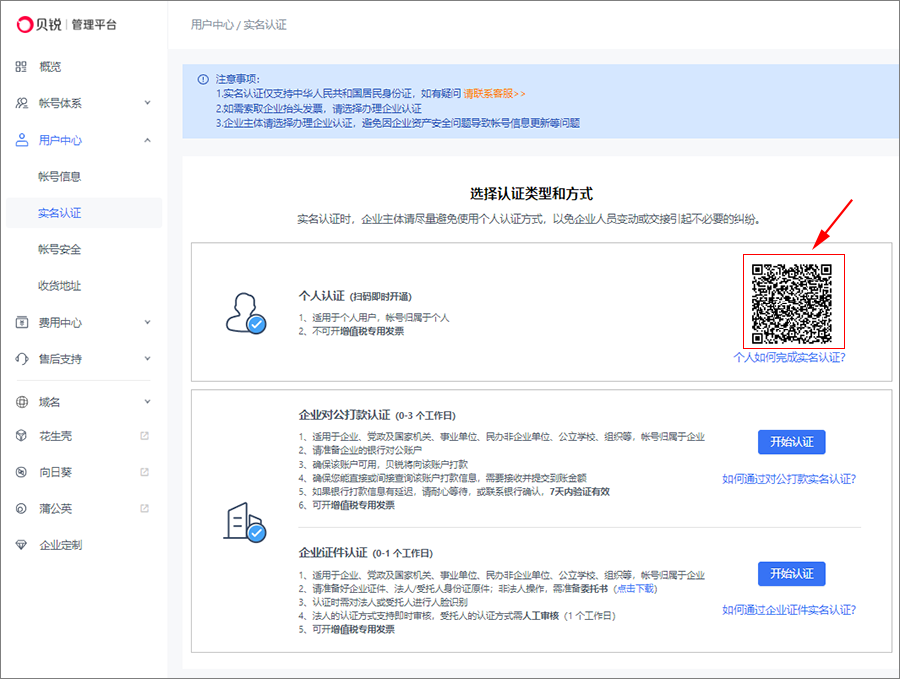Click 用户中心 in breadcrumb
Image resolution: width=900 pixels, height=679 pixels.
(x=212, y=25)
